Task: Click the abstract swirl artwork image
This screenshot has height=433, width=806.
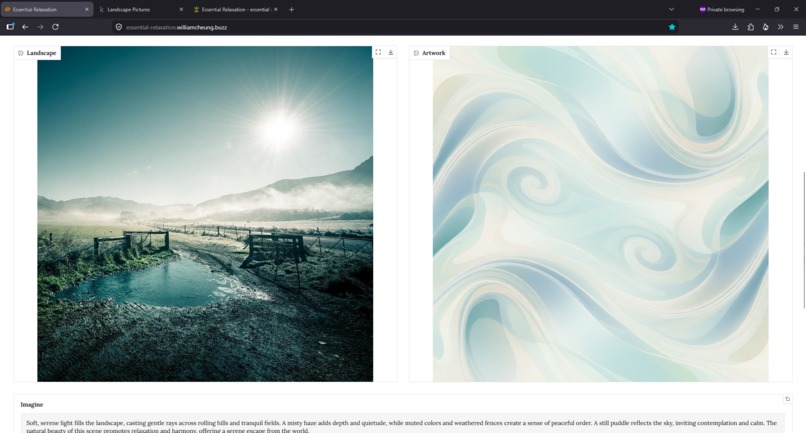Action: point(600,214)
